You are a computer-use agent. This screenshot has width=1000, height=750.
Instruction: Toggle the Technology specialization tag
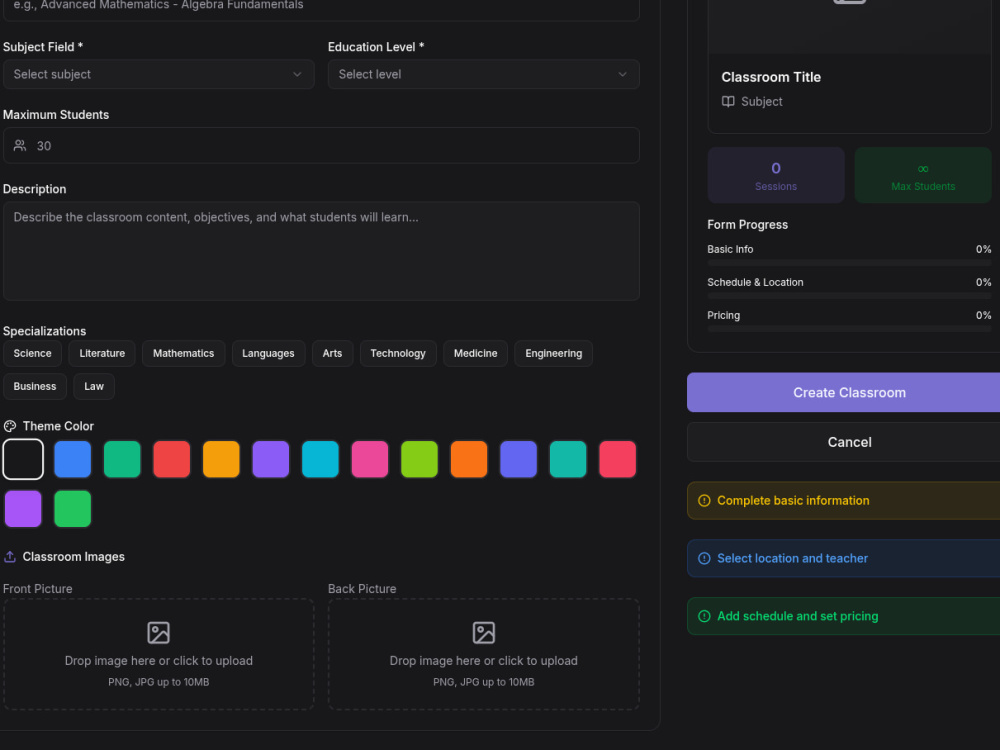(398, 353)
